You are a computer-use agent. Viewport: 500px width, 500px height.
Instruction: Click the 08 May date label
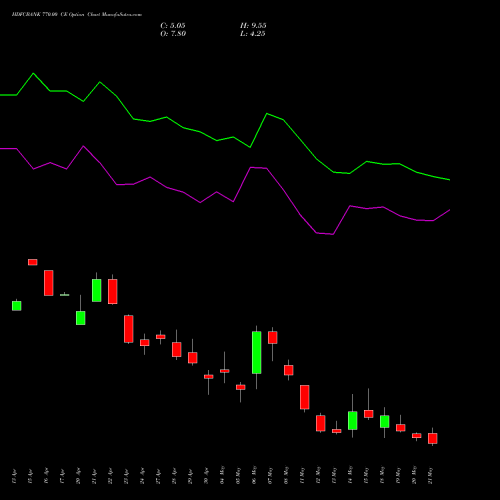coord(286,475)
